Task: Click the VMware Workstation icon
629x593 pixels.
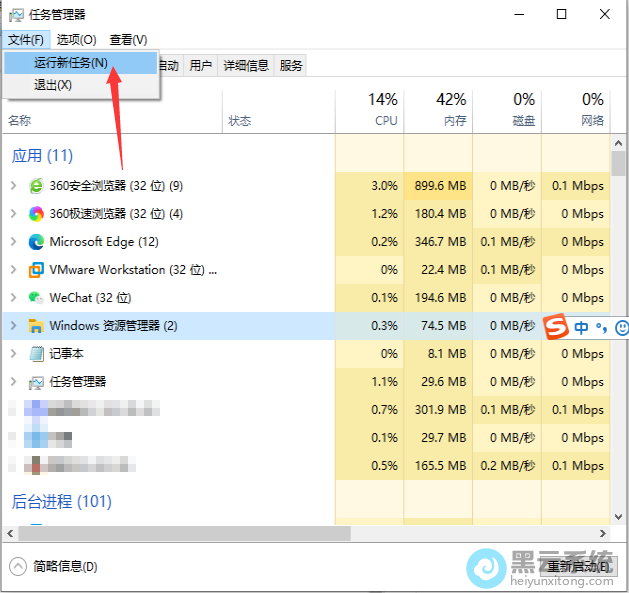Action: click(36, 270)
